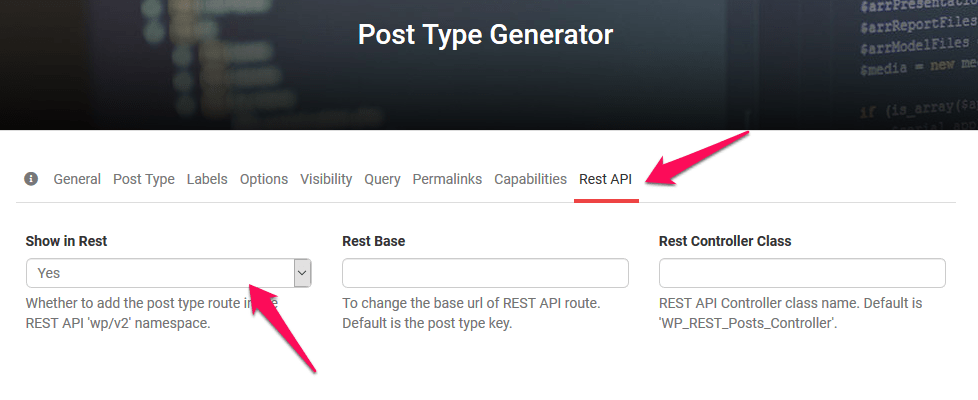The image size is (978, 400).
Task: Select the Rest API tab
Action: tap(606, 179)
